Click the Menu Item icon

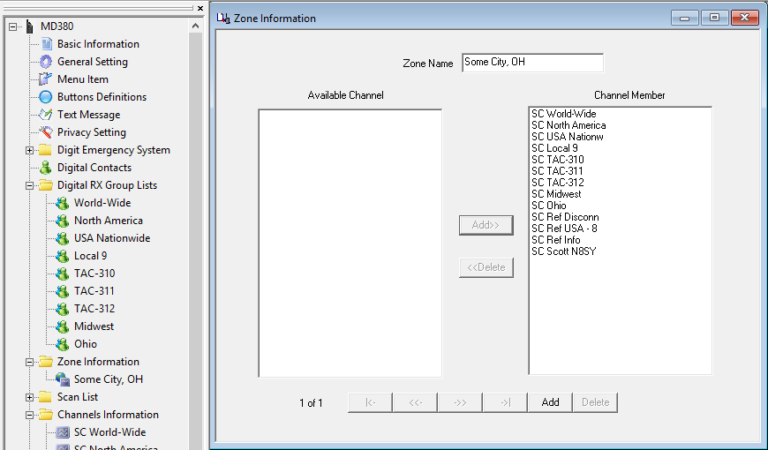click(x=46, y=79)
